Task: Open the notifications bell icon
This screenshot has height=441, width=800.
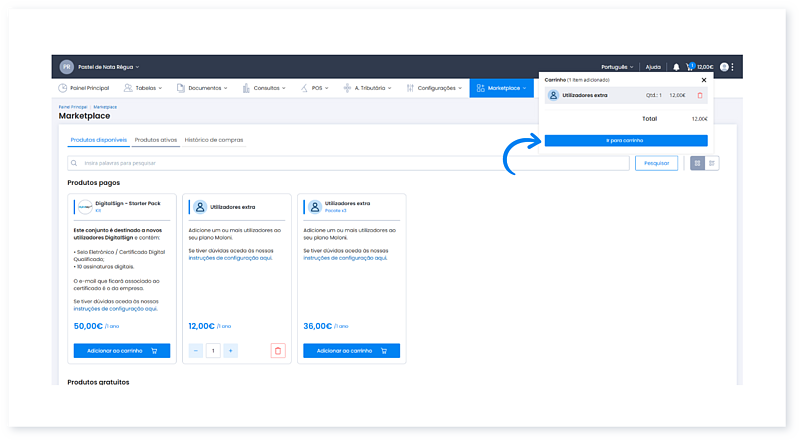Action: (x=676, y=67)
